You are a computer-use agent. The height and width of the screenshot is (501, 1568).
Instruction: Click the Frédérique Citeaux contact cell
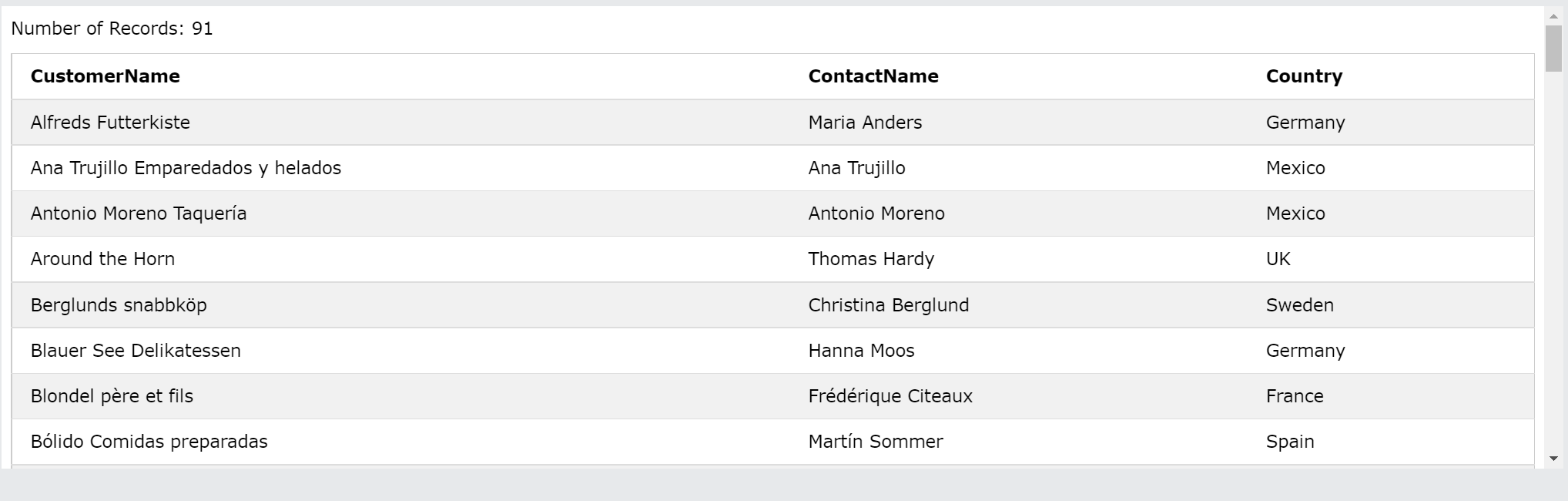tap(890, 396)
